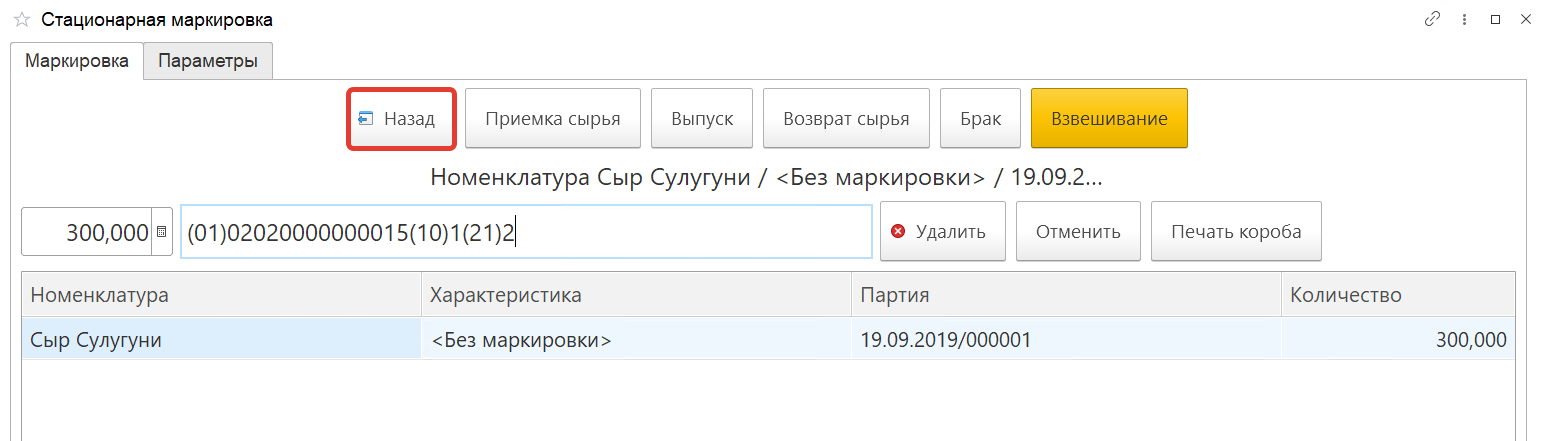The width and height of the screenshot is (1545, 441).
Task: Select the Маркировка tab
Action: point(77,61)
